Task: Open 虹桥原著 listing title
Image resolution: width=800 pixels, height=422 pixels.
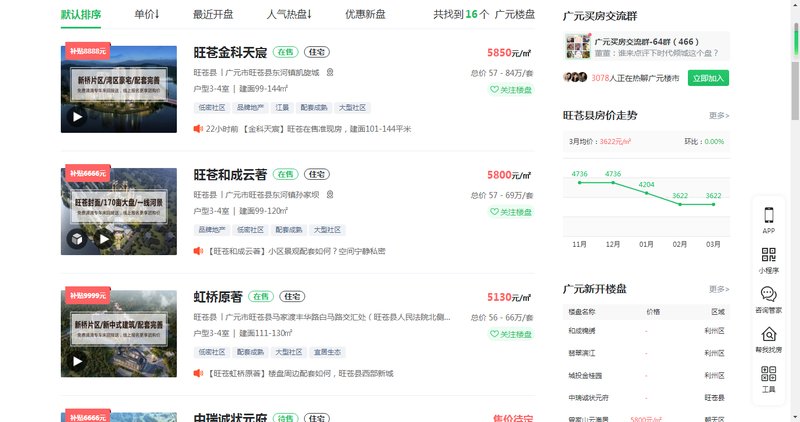Action: 218,297
